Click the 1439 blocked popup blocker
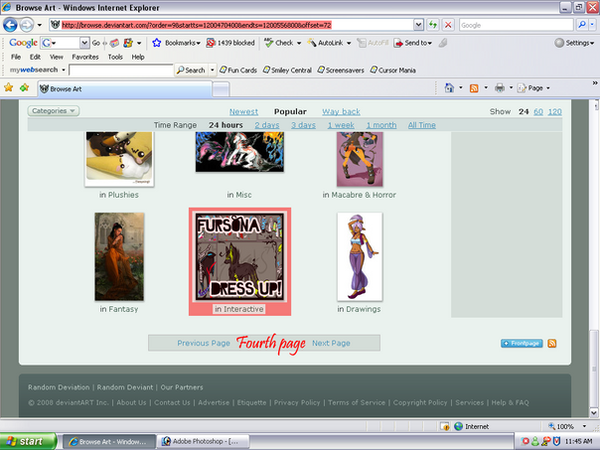600x450 pixels. 231,43
